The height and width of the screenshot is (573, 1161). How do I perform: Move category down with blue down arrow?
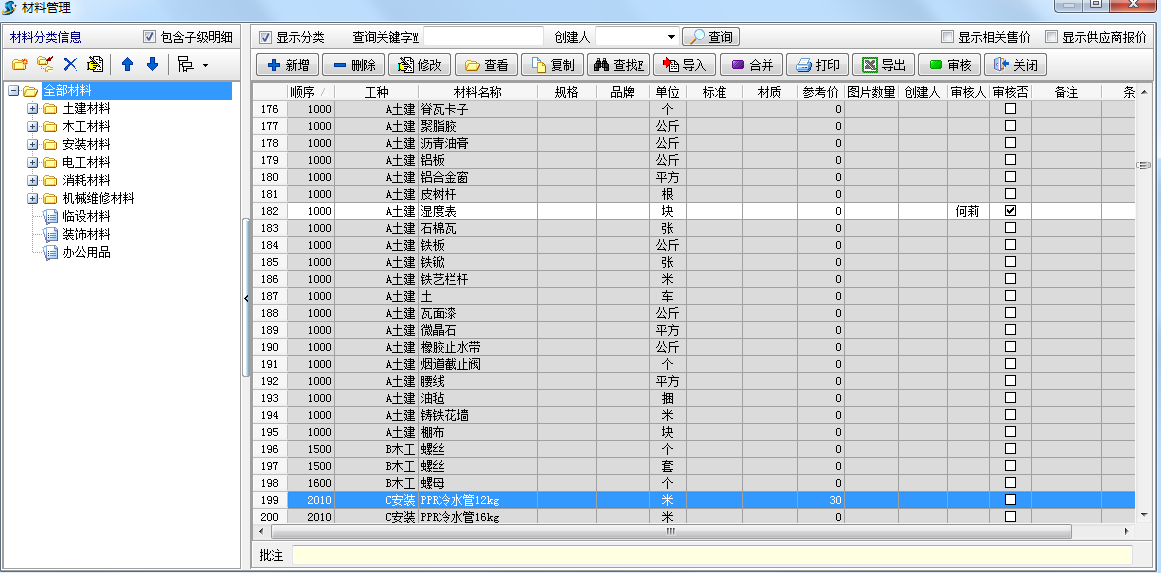pos(152,65)
